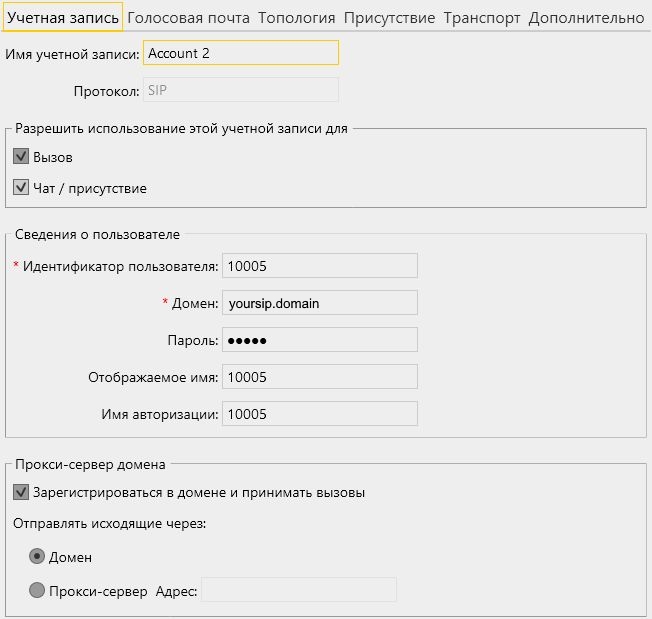
Task: Toggle the Чат / присутствие checkbox
Action: (x=21, y=187)
